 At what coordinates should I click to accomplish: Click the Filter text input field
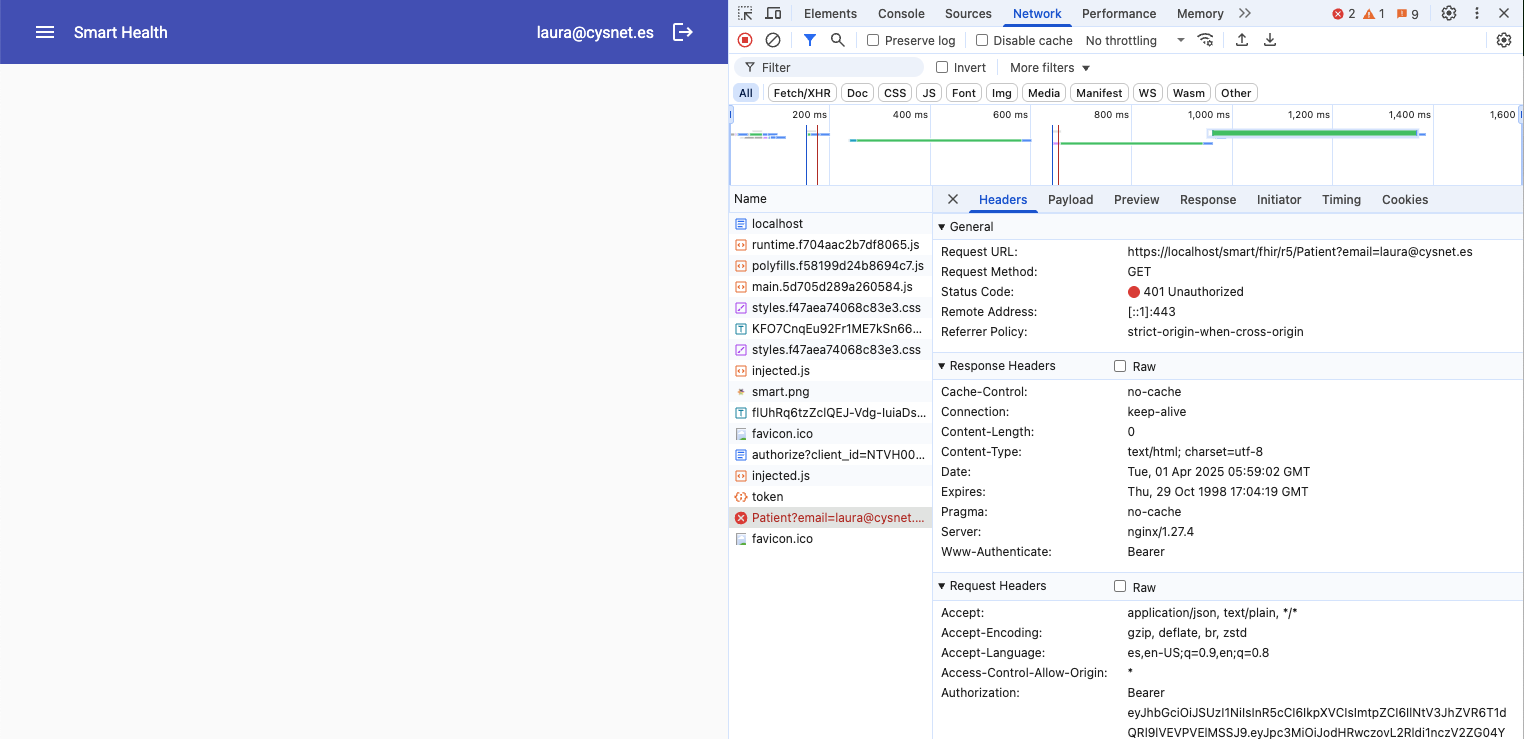(840, 67)
